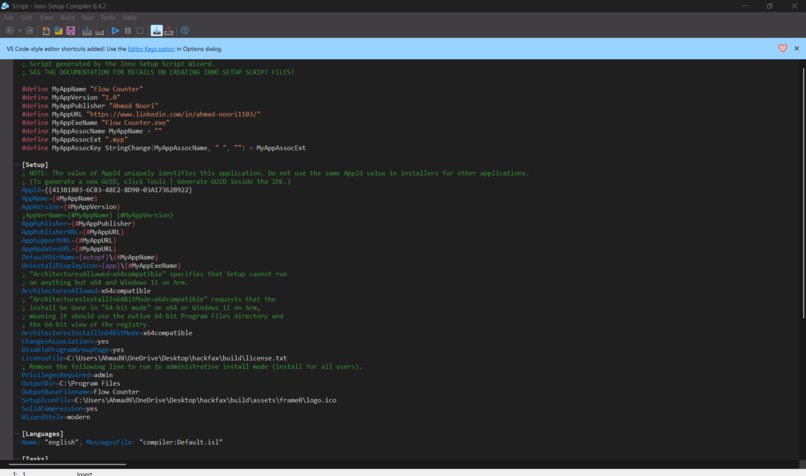Click the ArchitecturesInstallIn64BitMode line
This screenshot has height=476, width=806.
point(107,333)
